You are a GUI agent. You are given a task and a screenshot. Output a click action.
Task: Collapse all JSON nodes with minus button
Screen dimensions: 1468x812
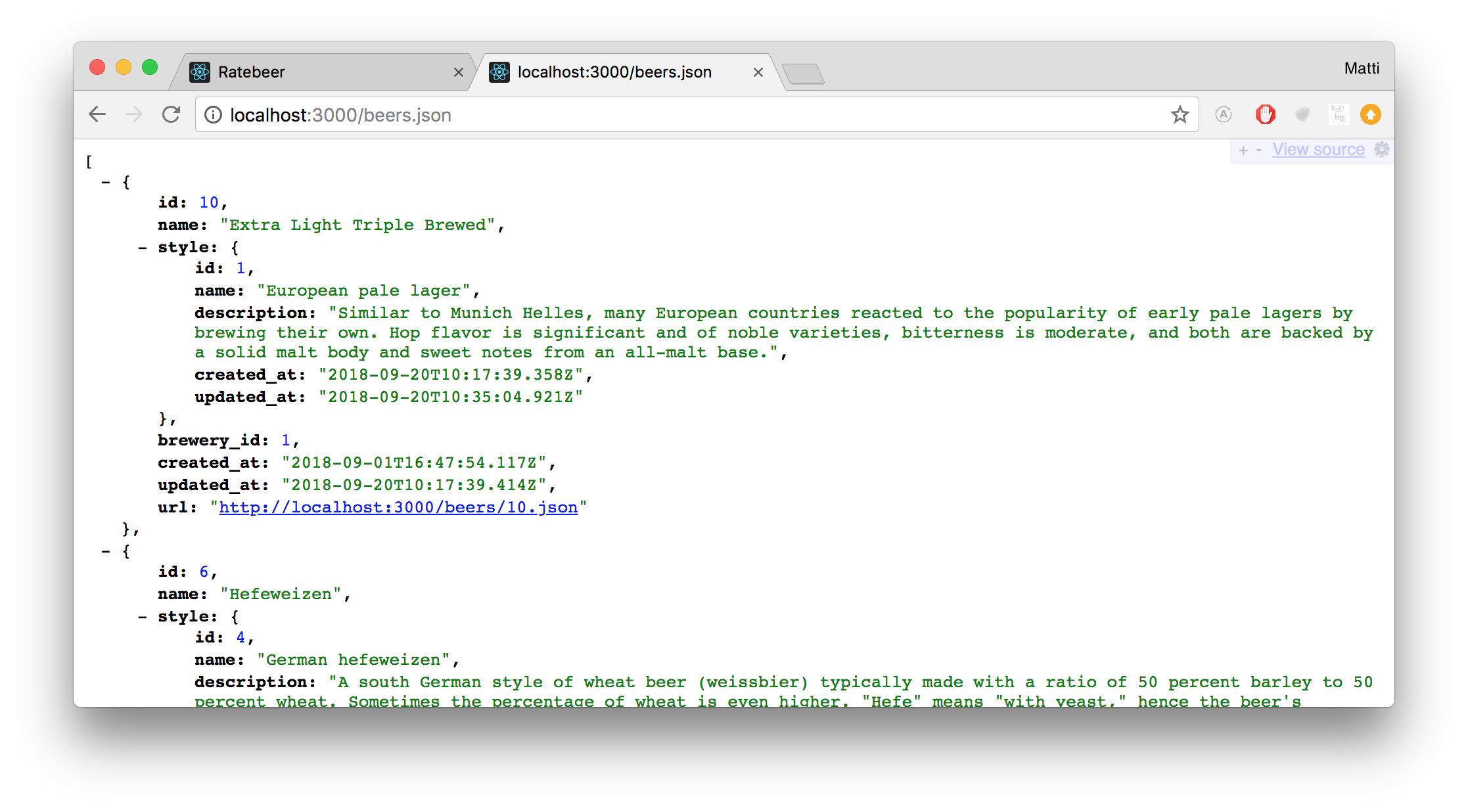[x=1259, y=150]
